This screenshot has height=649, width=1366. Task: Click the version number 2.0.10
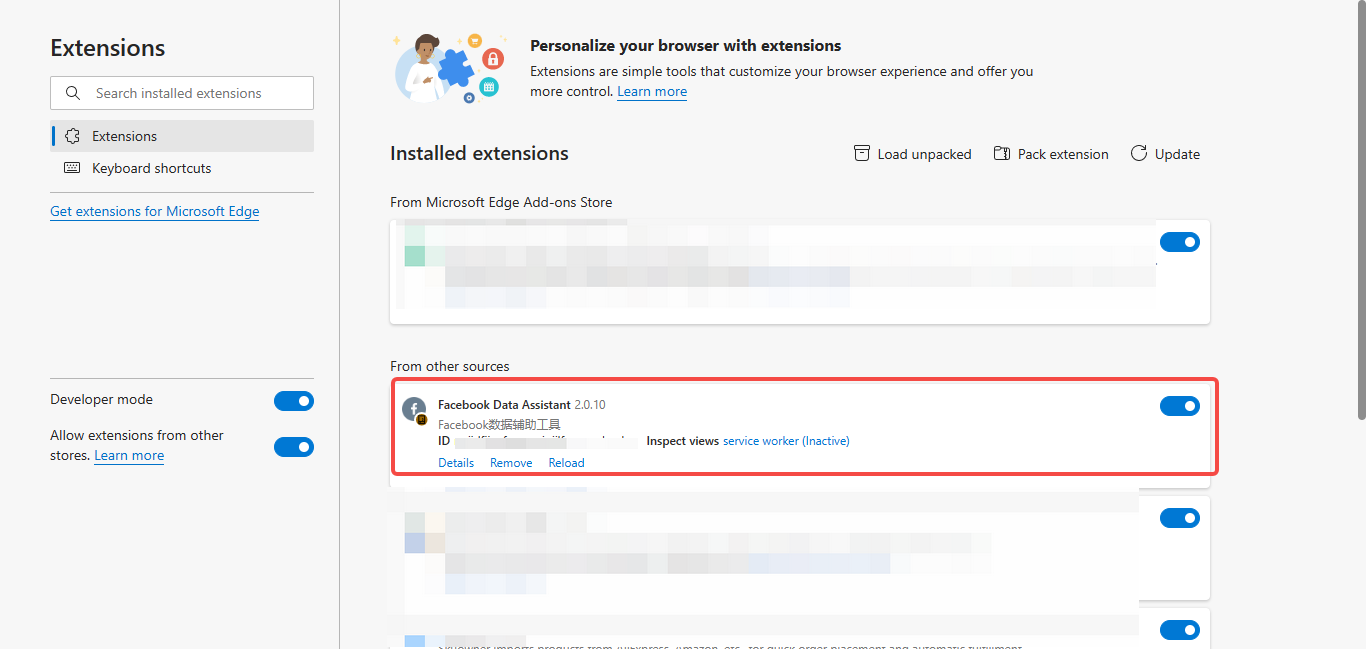tap(590, 405)
